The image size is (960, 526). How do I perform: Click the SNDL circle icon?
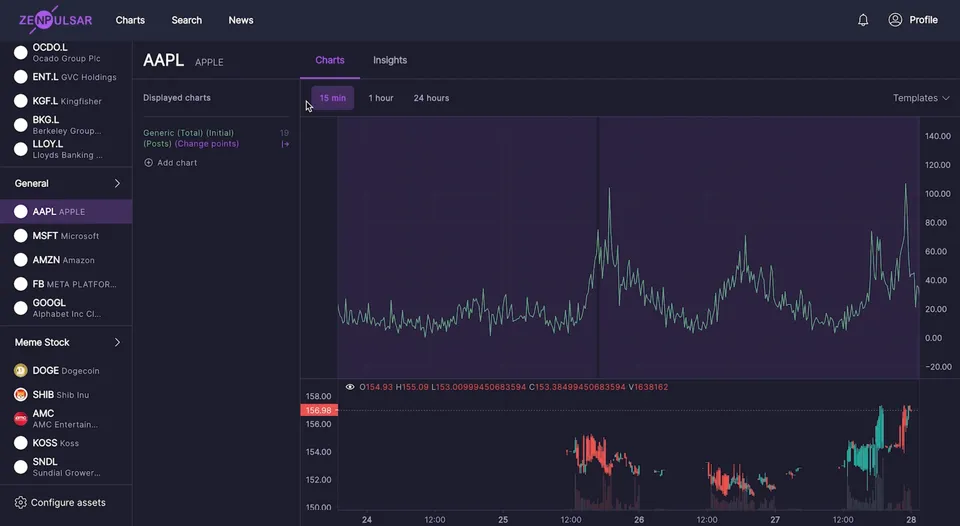tap(21, 467)
